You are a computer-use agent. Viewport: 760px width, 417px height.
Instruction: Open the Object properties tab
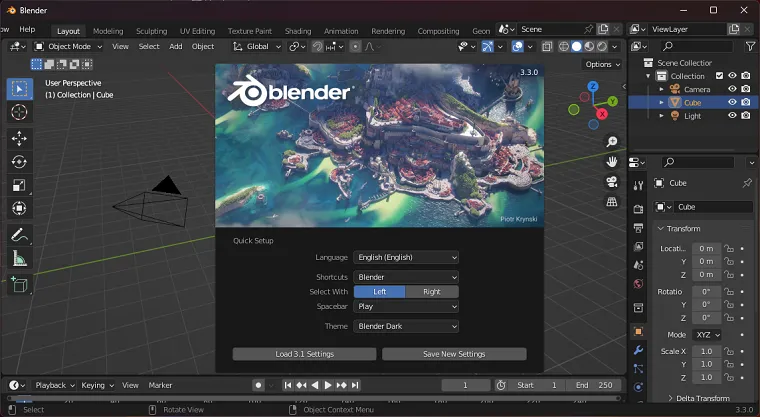(x=638, y=332)
